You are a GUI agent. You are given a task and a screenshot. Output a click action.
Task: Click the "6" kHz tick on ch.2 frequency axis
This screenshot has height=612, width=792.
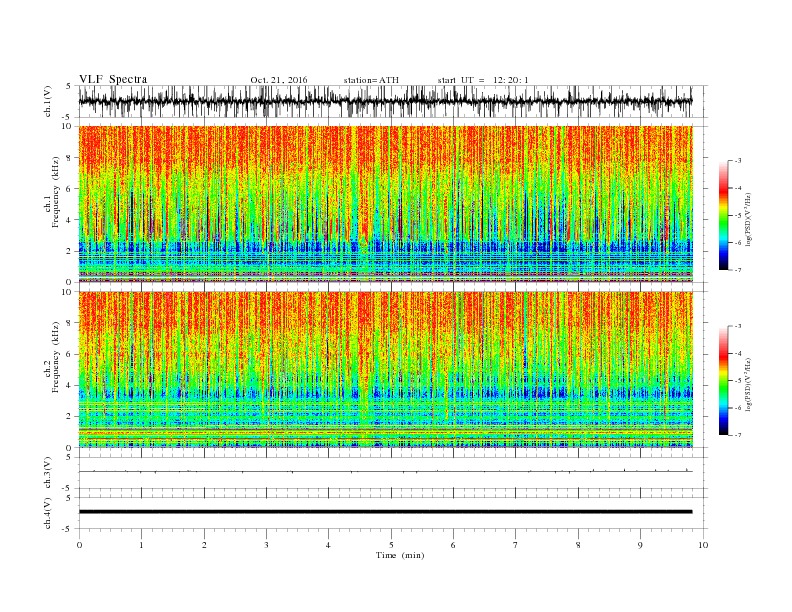pos(70,354)
